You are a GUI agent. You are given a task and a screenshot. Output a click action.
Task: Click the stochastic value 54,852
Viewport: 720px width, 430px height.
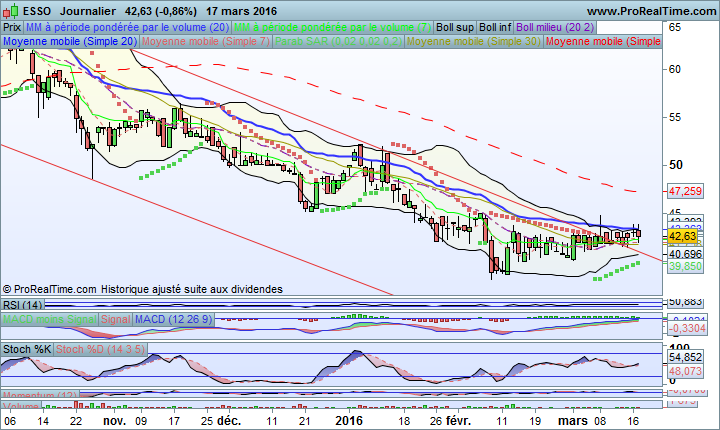click(685, 357)
